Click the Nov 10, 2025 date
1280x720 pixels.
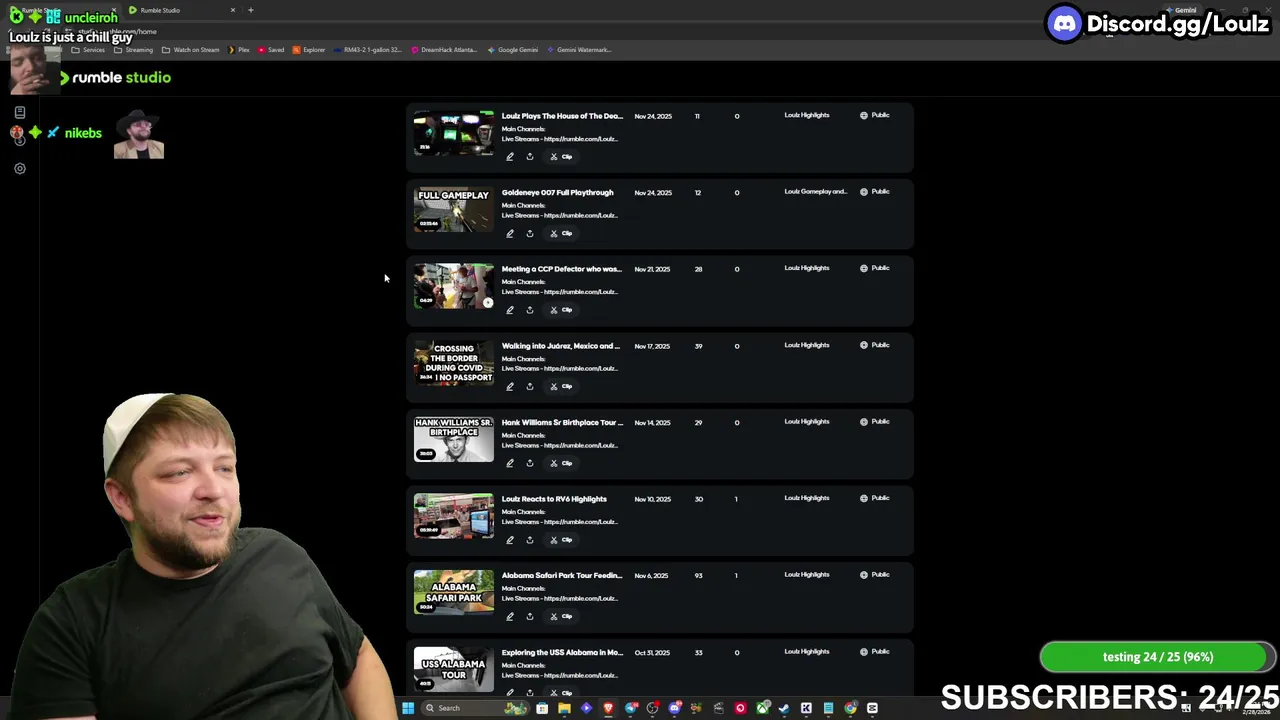tap(653, 499)
